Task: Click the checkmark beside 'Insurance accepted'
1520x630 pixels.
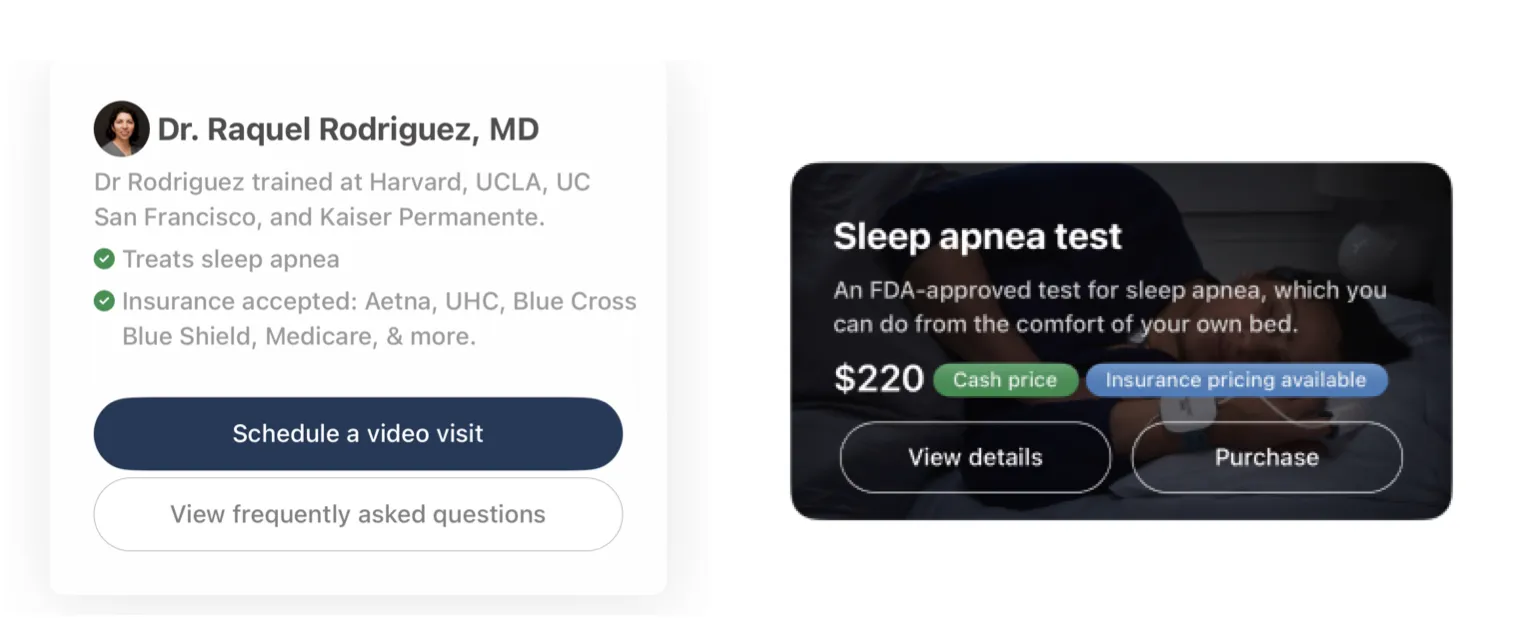Action: pyautogui.click(x=103, y=301)
